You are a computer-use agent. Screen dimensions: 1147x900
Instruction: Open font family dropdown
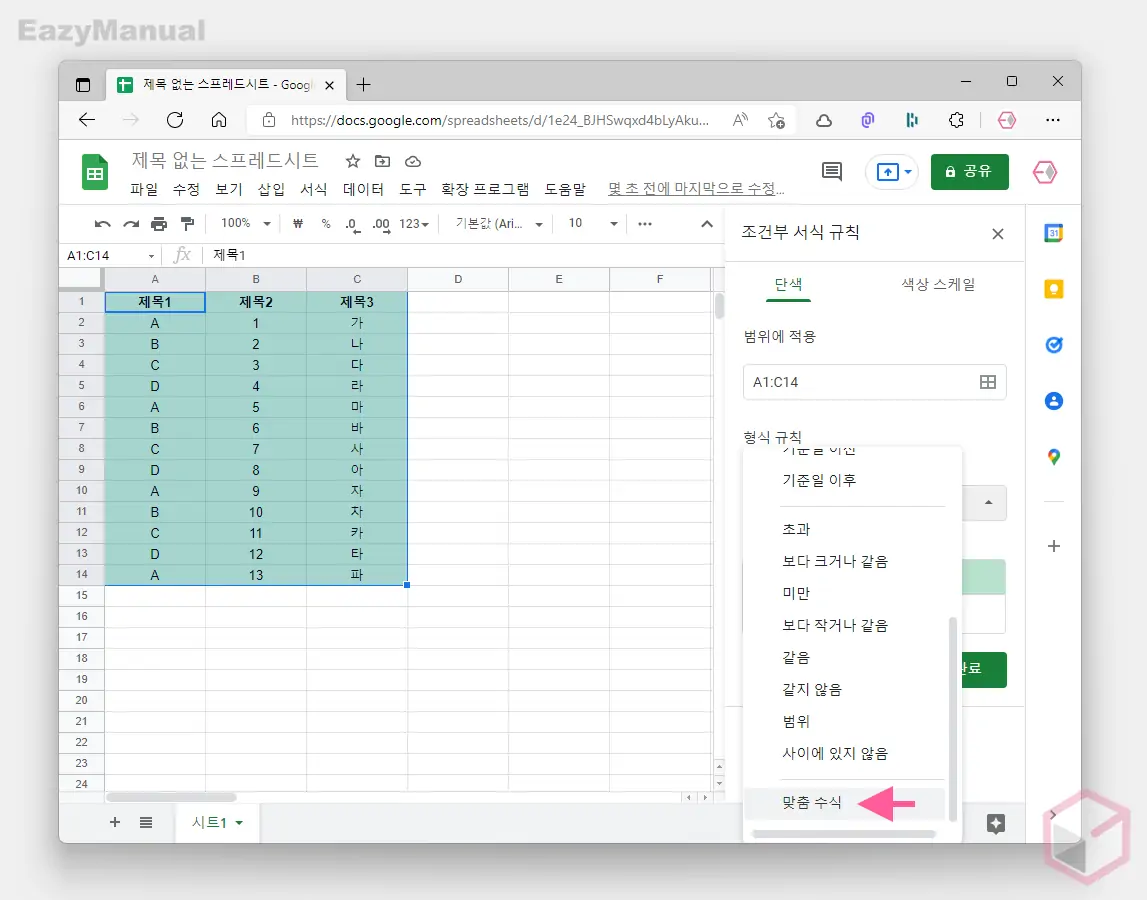pos(499,224)
